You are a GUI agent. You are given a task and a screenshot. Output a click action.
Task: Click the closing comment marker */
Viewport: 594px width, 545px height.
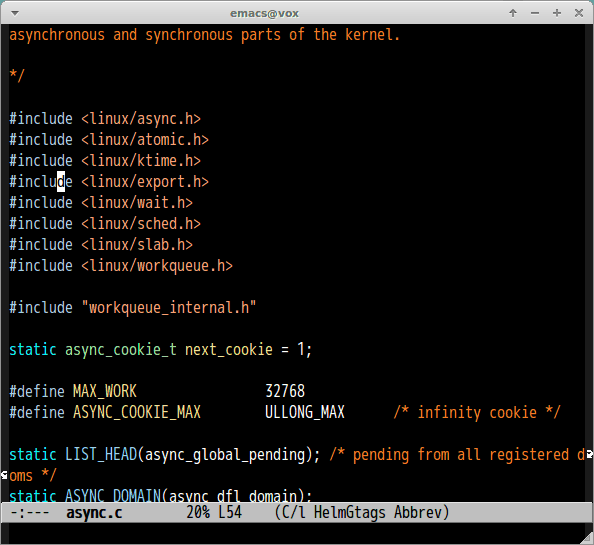pyautogui.click(x=17, y=75)
